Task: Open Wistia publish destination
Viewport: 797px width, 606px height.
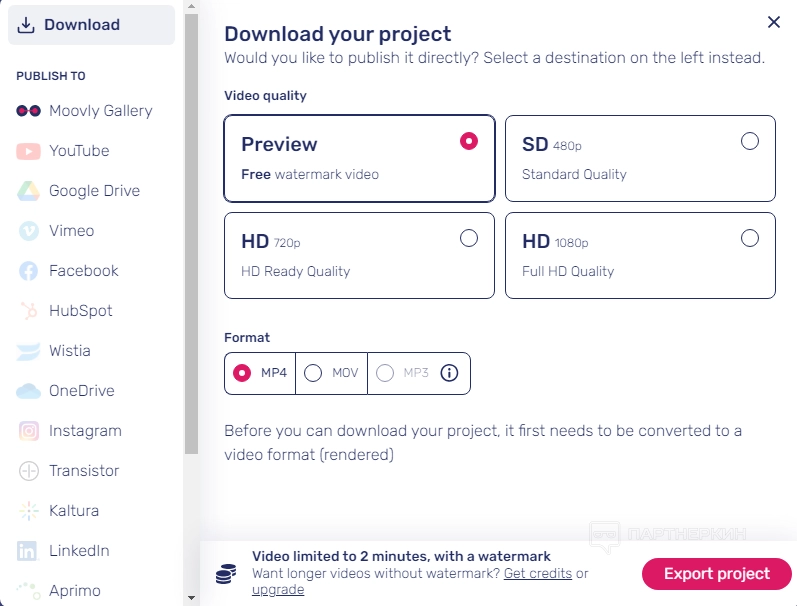Action: (x=69, y=351)
